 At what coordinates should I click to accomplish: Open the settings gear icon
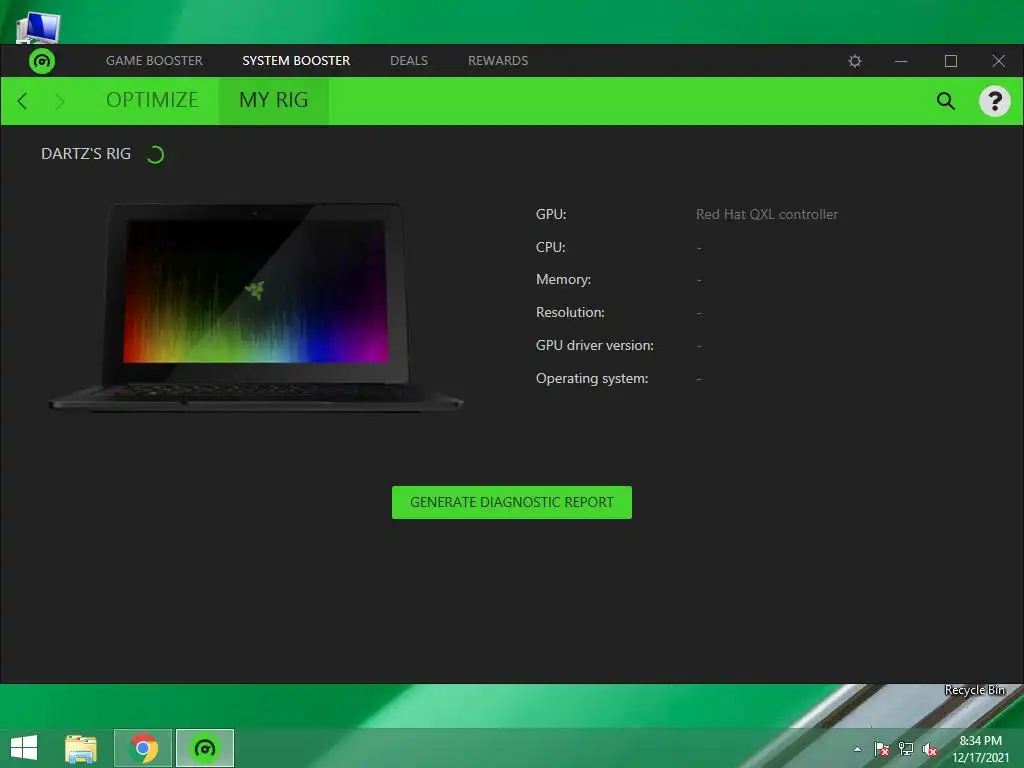pyautogui.click(x=854, y=61)
